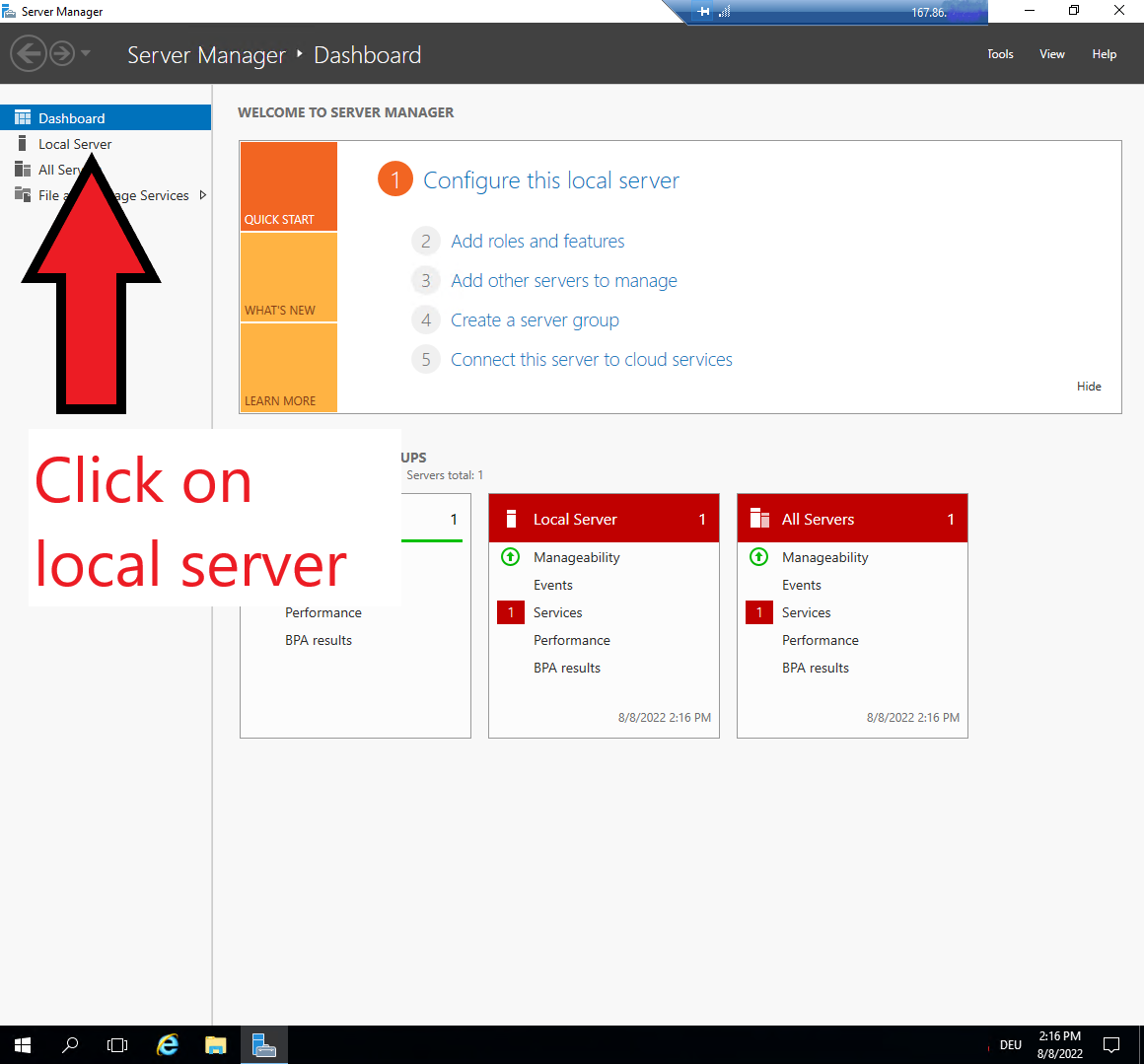Click the DEU input language indicator

point(1011,1045)
